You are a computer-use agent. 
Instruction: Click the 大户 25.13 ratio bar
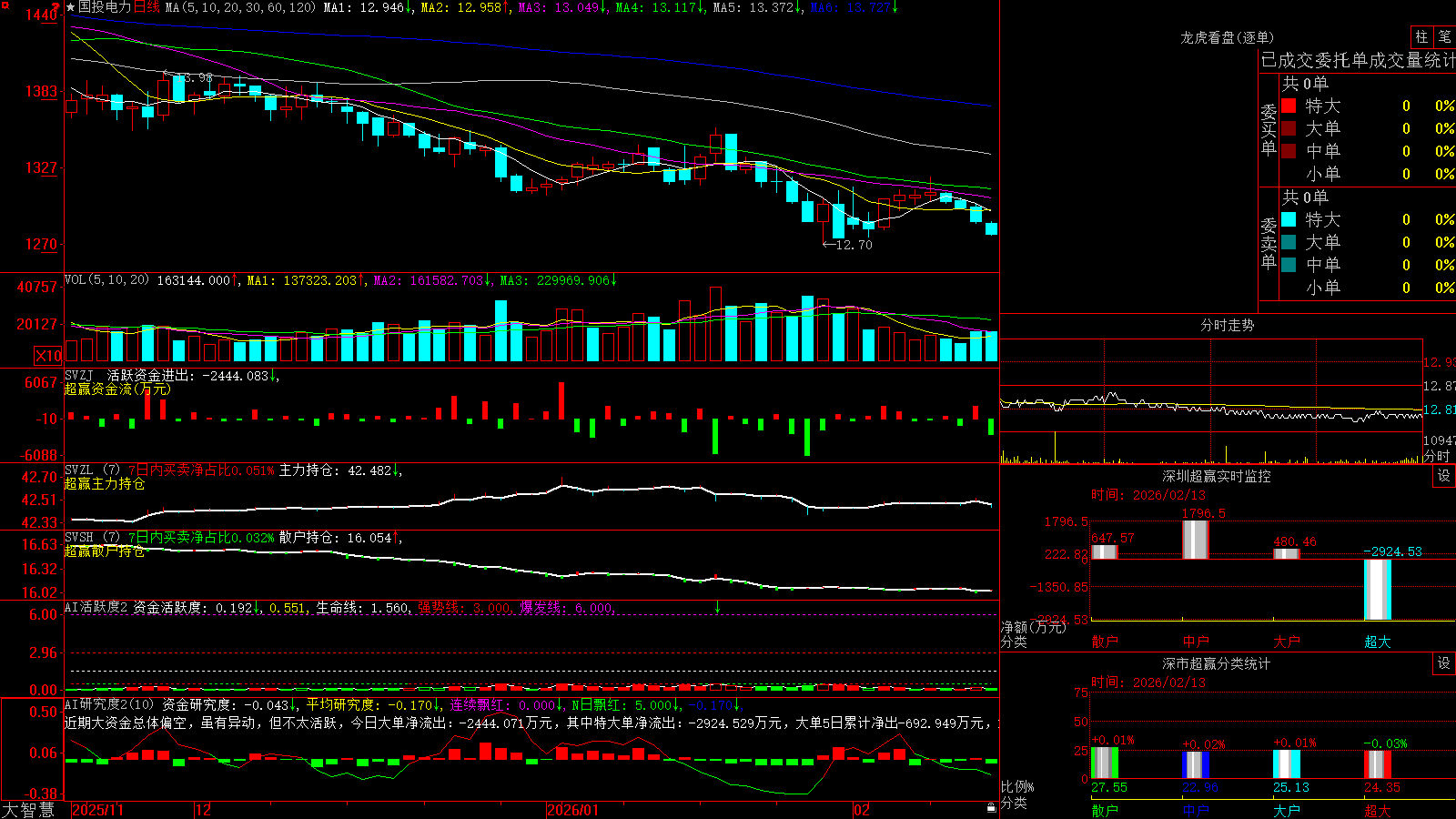[1287, 764]
